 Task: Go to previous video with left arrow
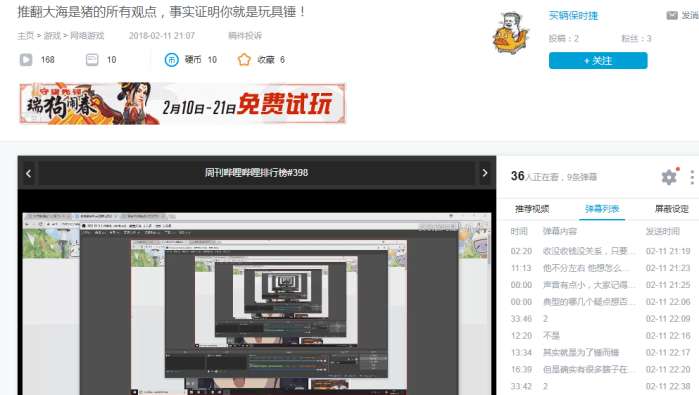[29, 173]
